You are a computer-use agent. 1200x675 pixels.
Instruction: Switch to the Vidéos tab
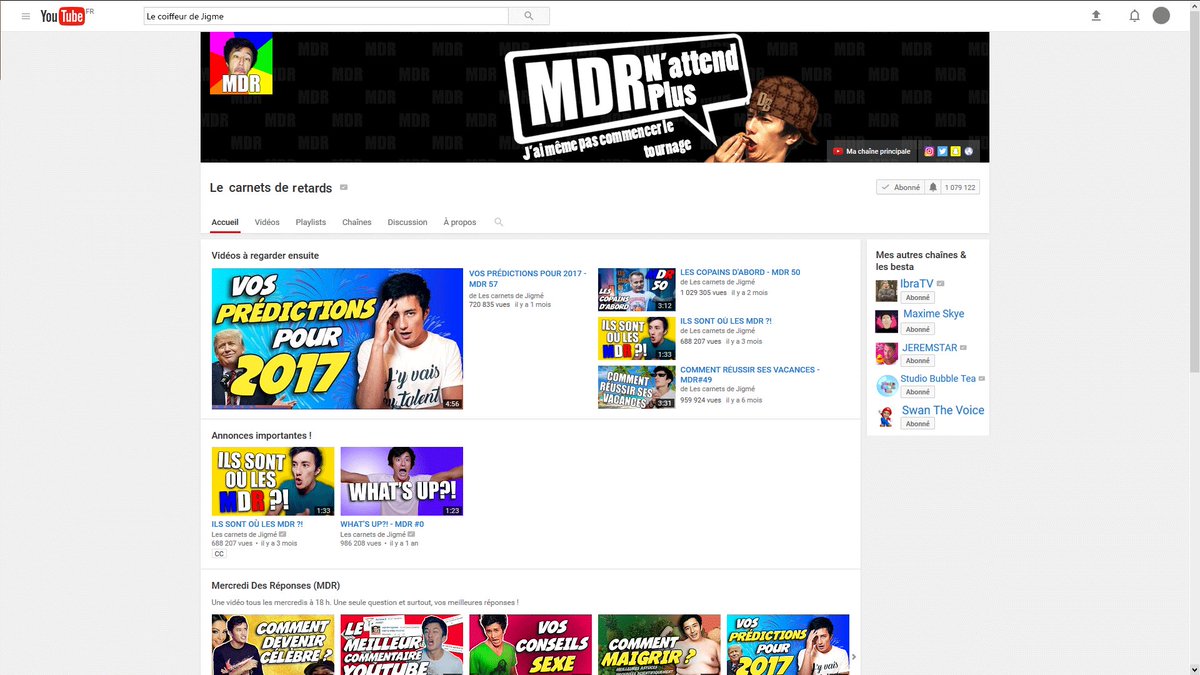(x=267, y=222)
